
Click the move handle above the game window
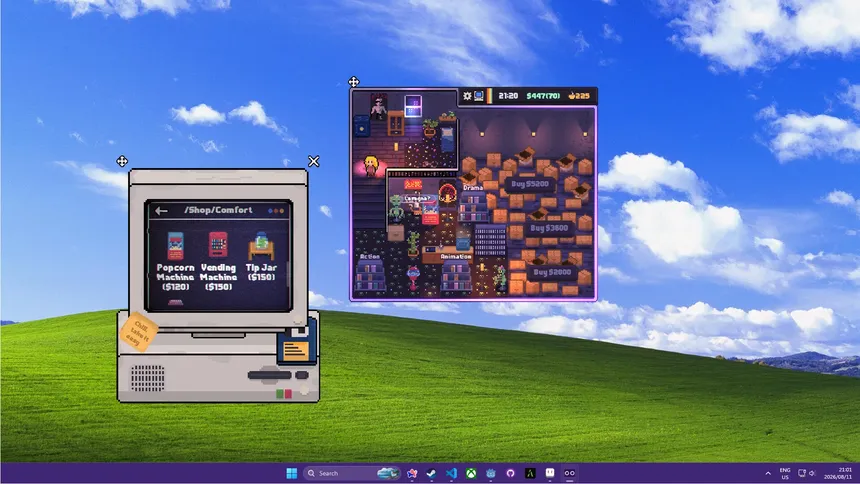(354, 82)
